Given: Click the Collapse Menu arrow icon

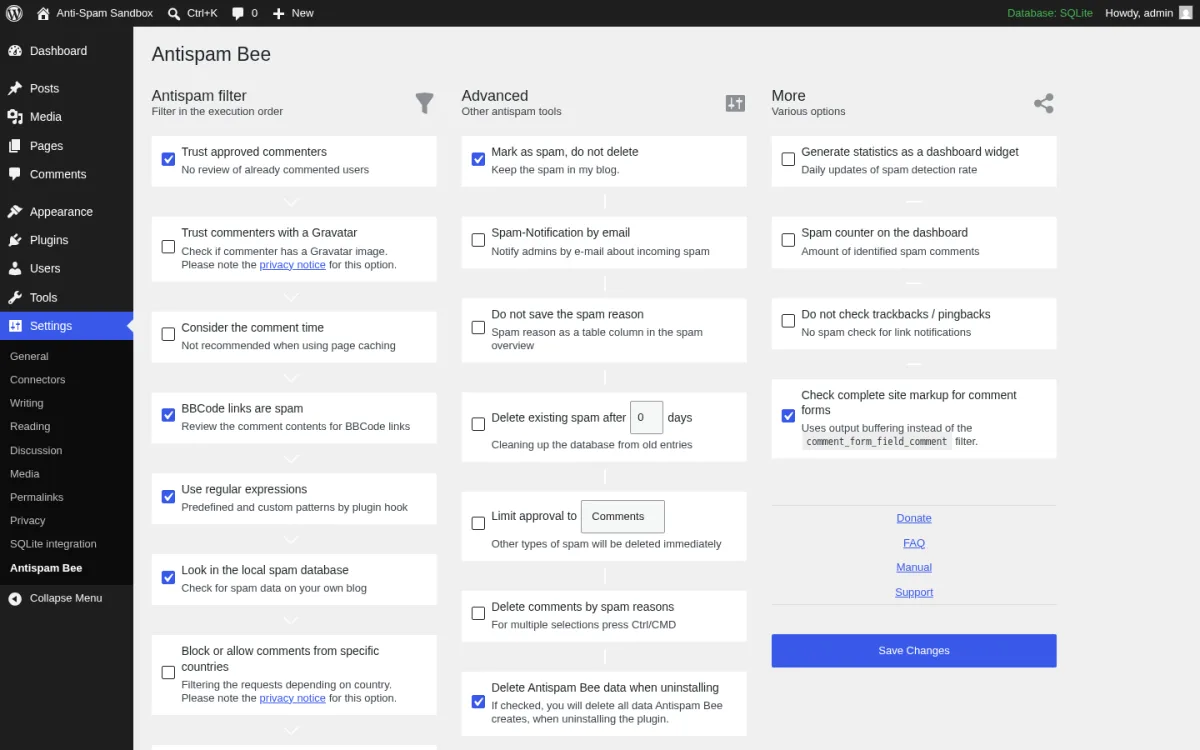Looking at the screenshot, I should coord(15,598).
